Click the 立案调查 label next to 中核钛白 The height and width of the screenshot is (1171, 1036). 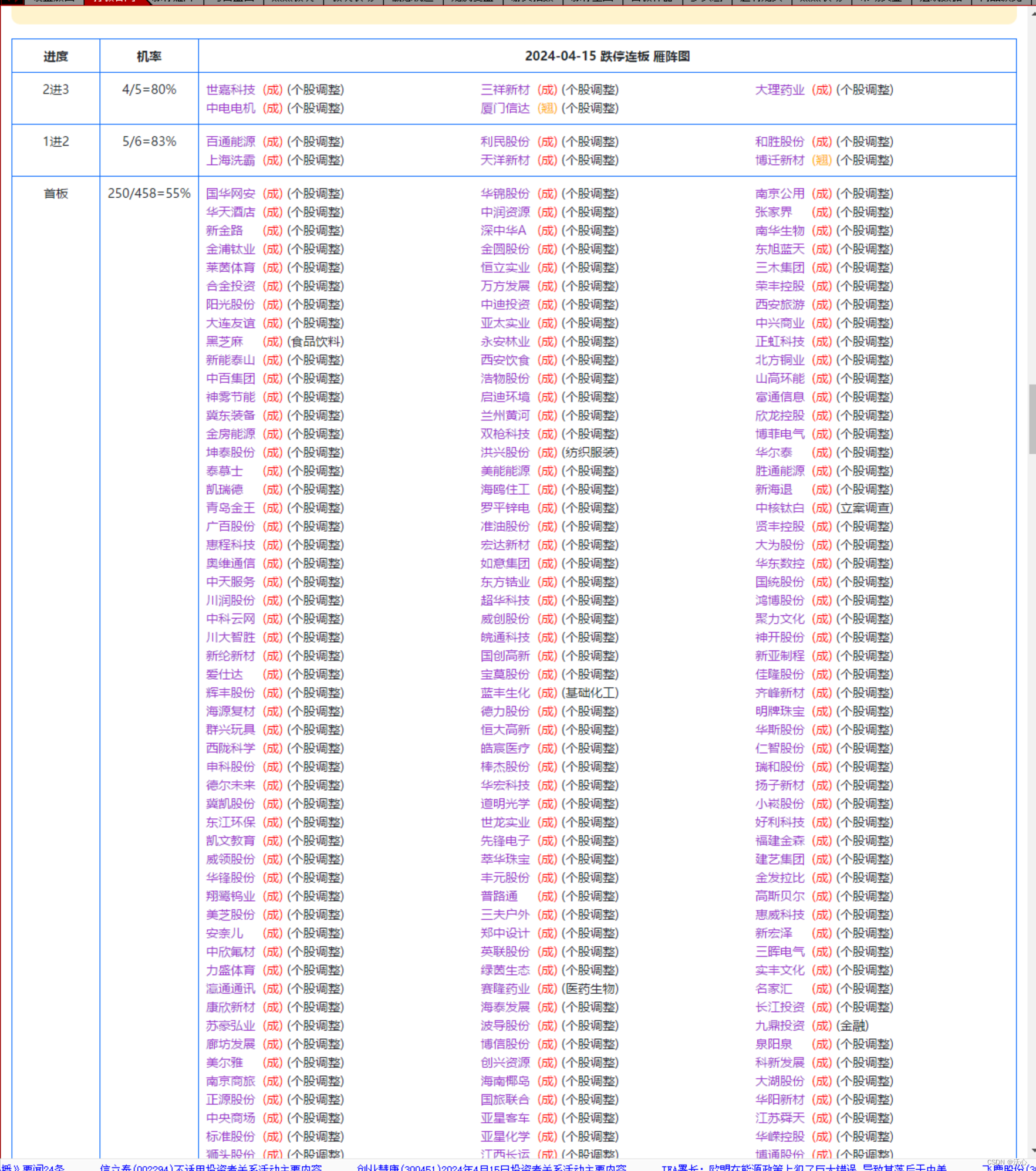(x=865, y=508)
